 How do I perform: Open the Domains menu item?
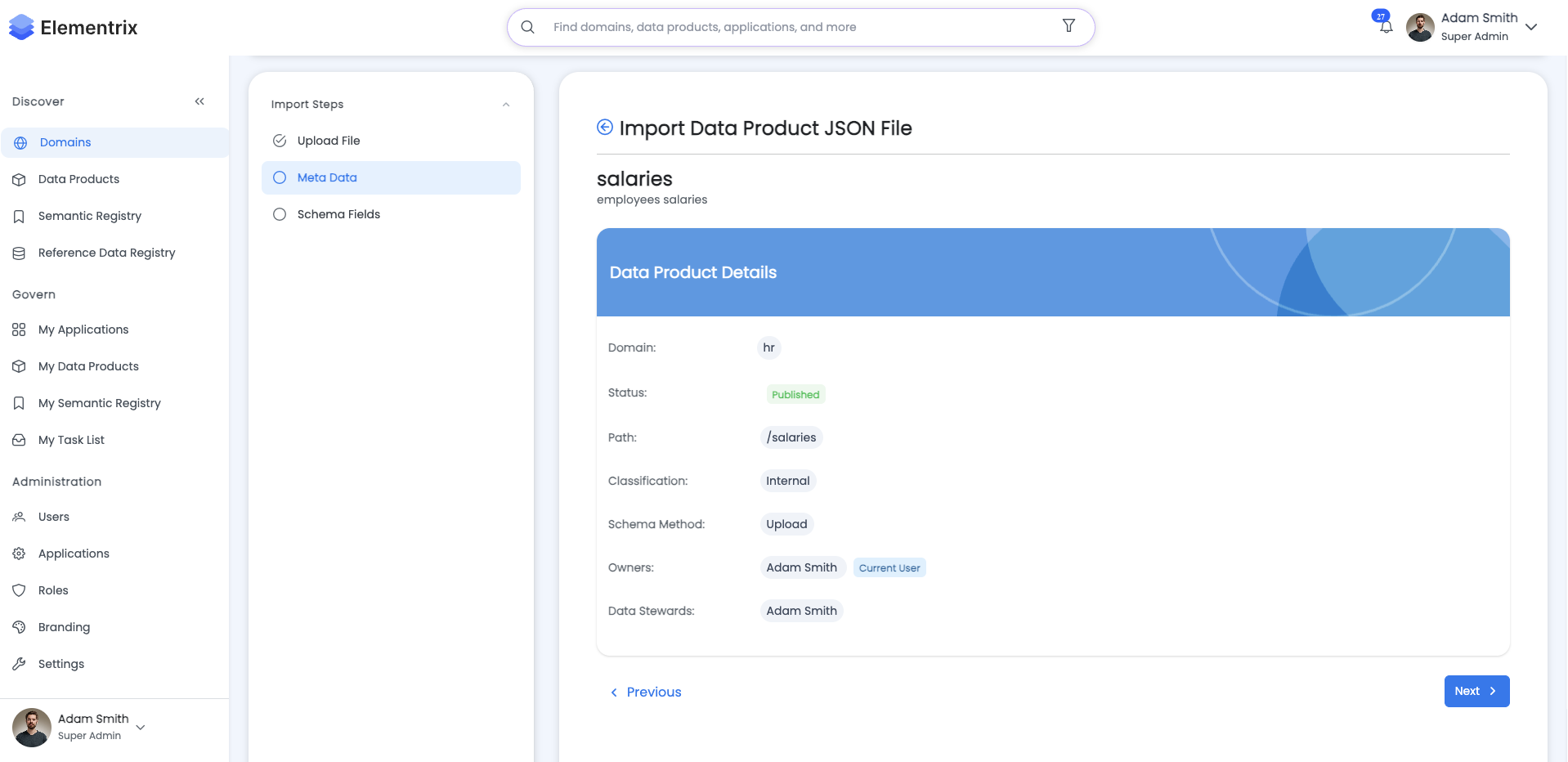(x=114, y=142)
